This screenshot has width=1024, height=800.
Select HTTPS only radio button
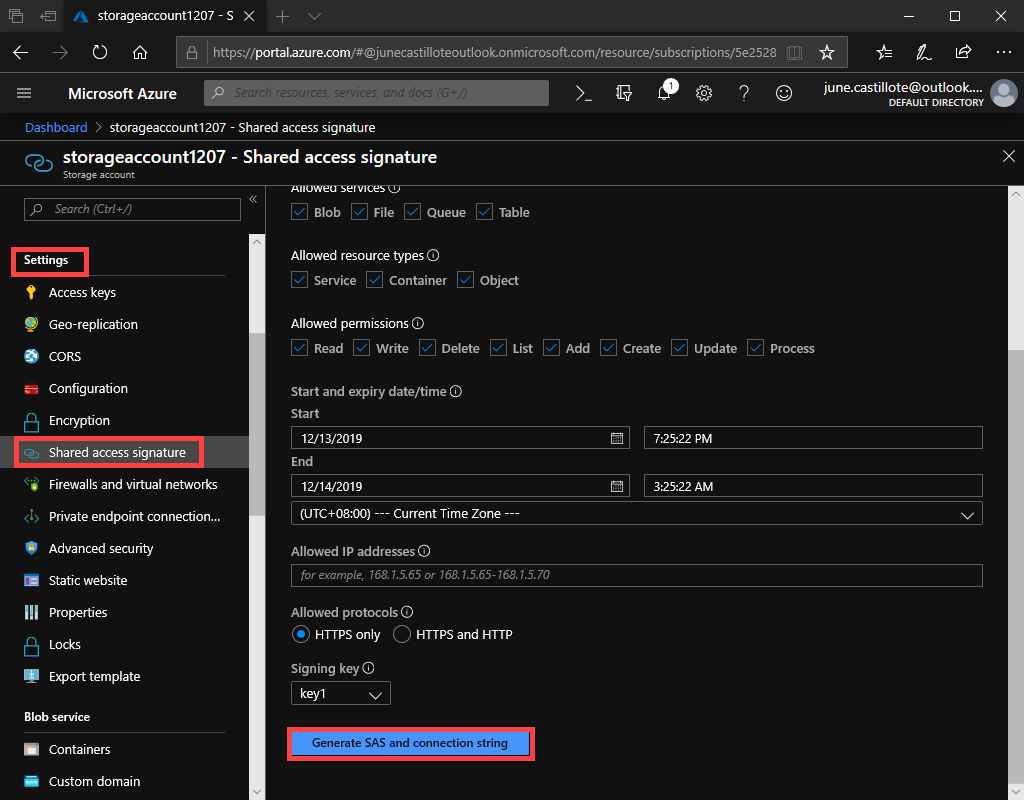[300, 634]
